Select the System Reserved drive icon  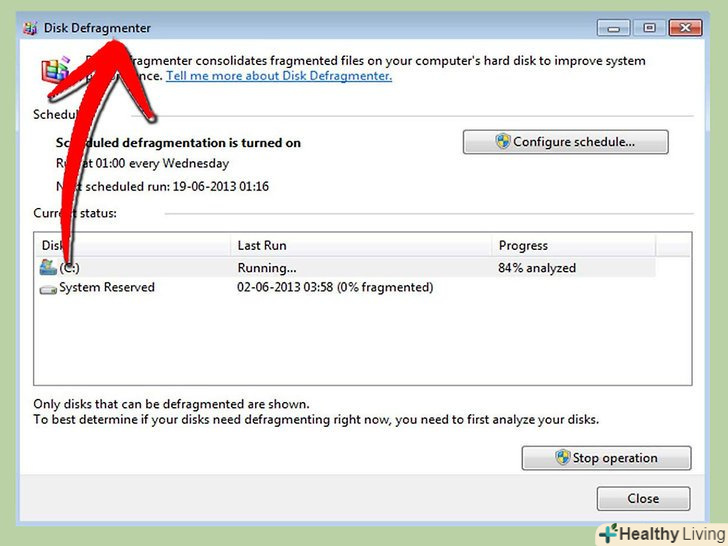click(48, 290)
